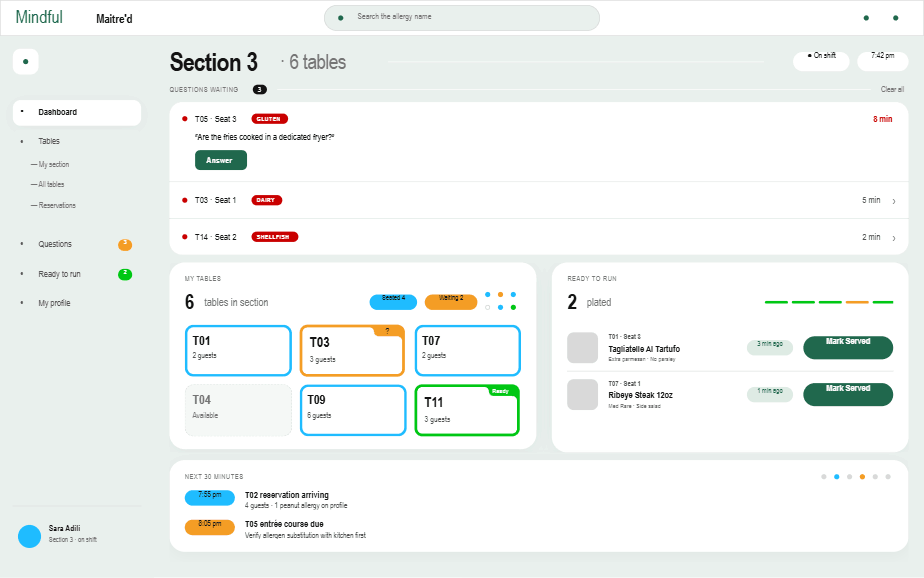
Task: Click the orange Questions count badge
Action: [x=125, y=245]
